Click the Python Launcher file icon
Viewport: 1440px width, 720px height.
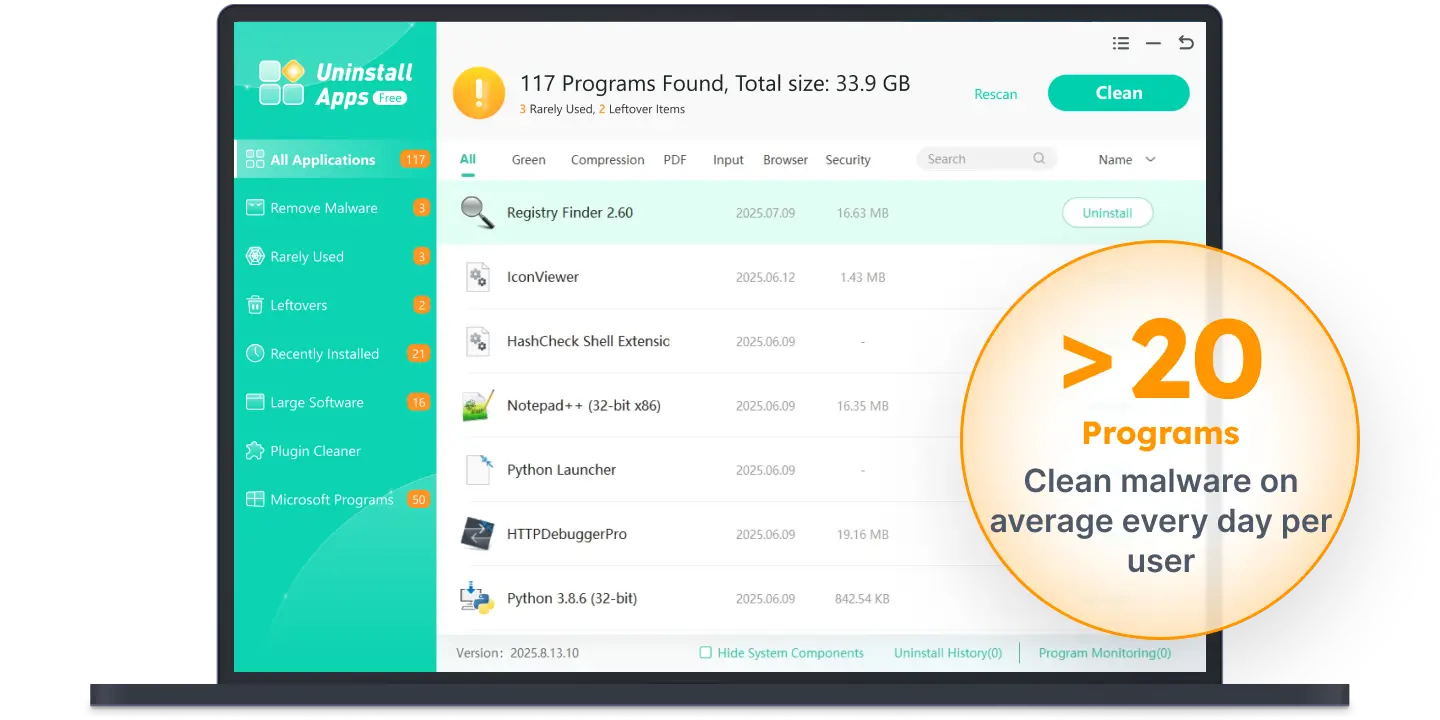click(x=478, y=469)
